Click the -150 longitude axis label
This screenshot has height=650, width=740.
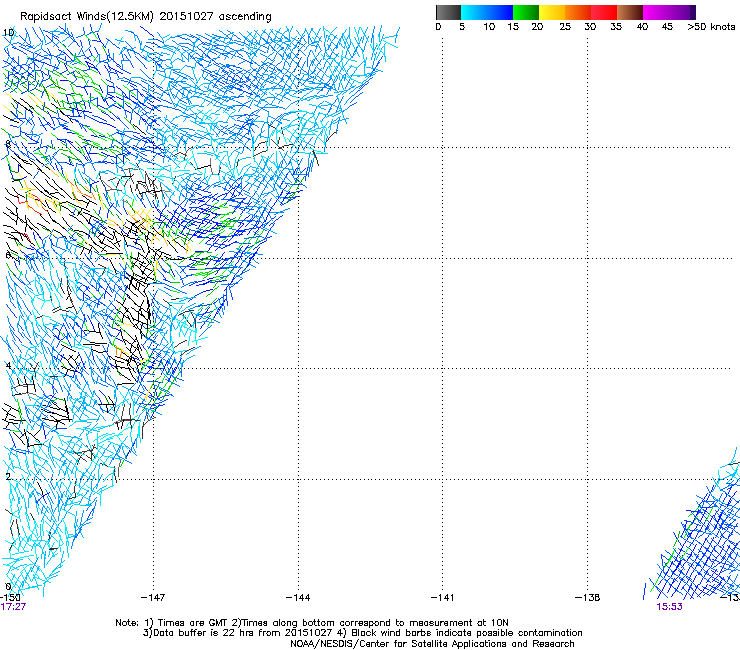pos(10,598)
